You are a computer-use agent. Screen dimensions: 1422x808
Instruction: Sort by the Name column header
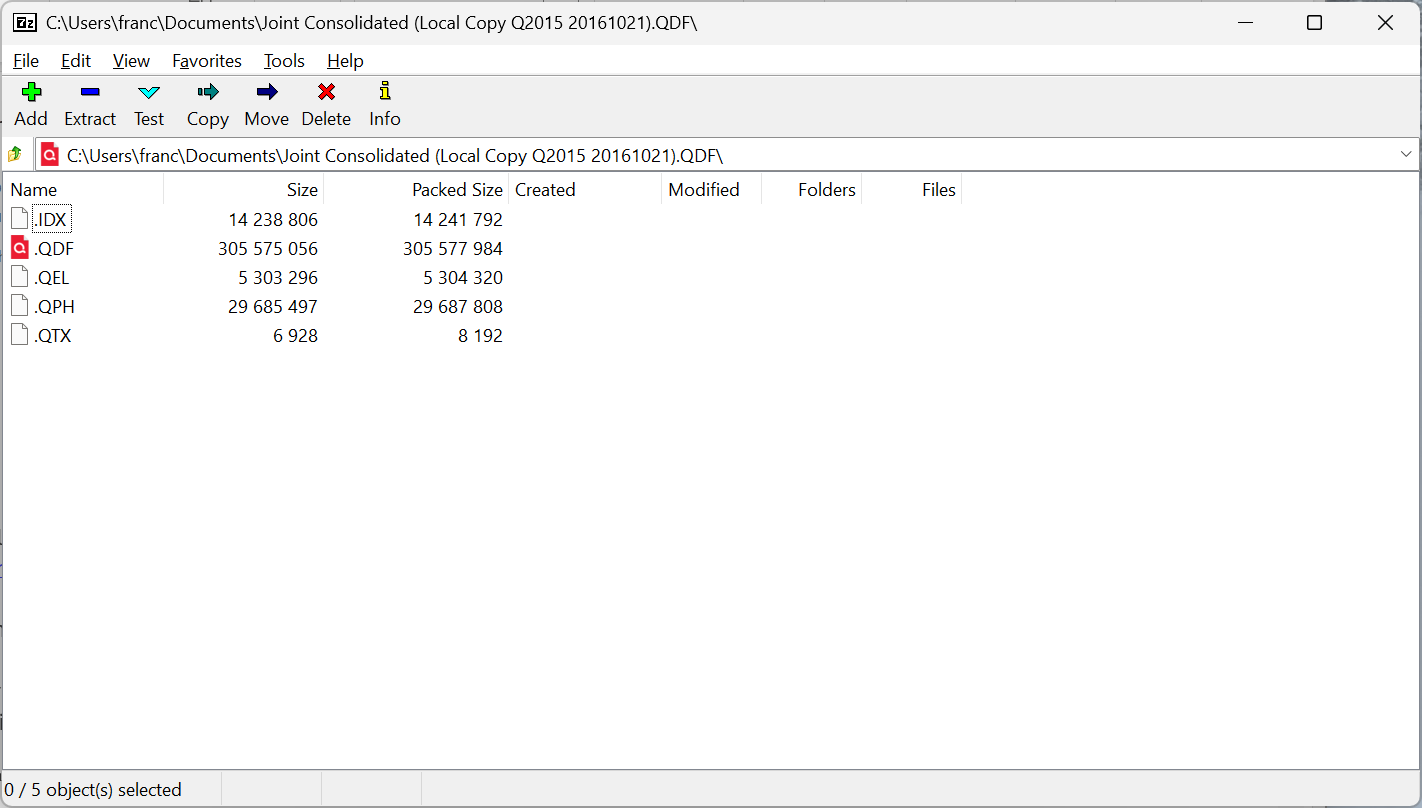(x=83, y=189)
